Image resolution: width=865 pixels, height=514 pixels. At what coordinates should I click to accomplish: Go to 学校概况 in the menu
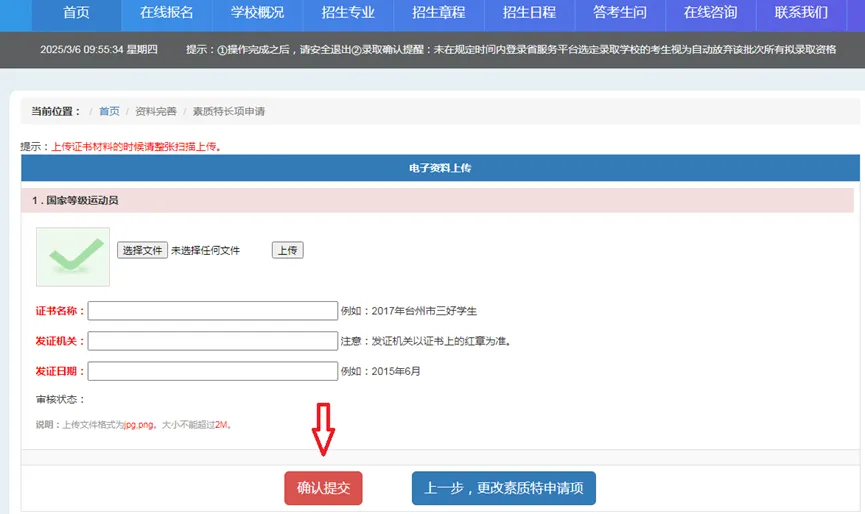coord(257,13)
